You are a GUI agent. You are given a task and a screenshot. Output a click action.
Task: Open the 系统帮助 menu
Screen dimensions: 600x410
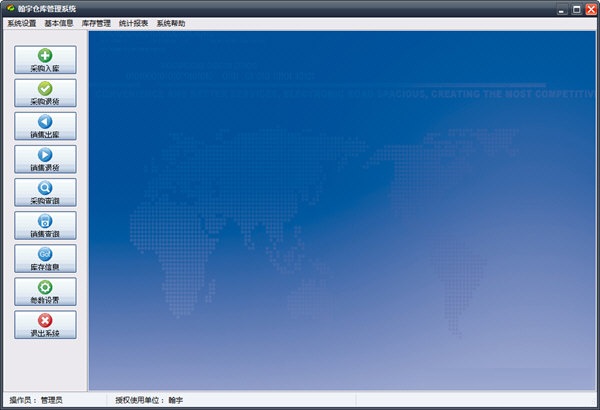pos(171,23)
